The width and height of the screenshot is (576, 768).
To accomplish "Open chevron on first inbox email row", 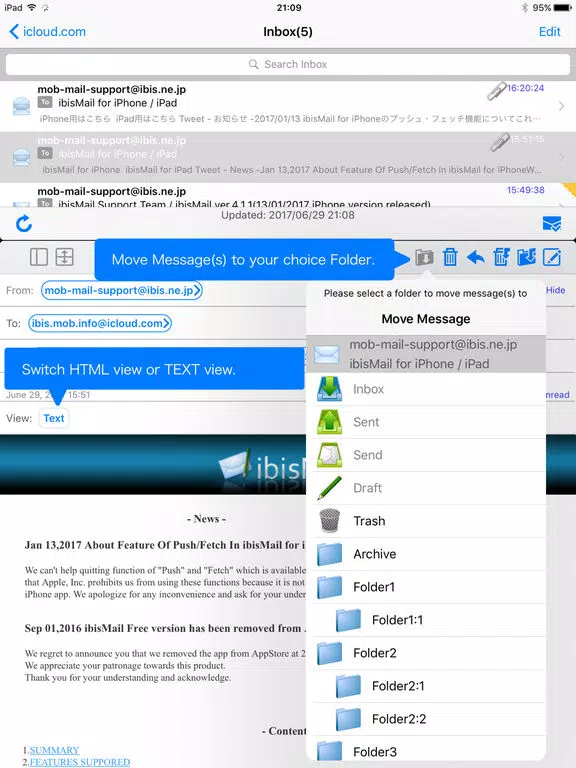I will tap(561, 106).
